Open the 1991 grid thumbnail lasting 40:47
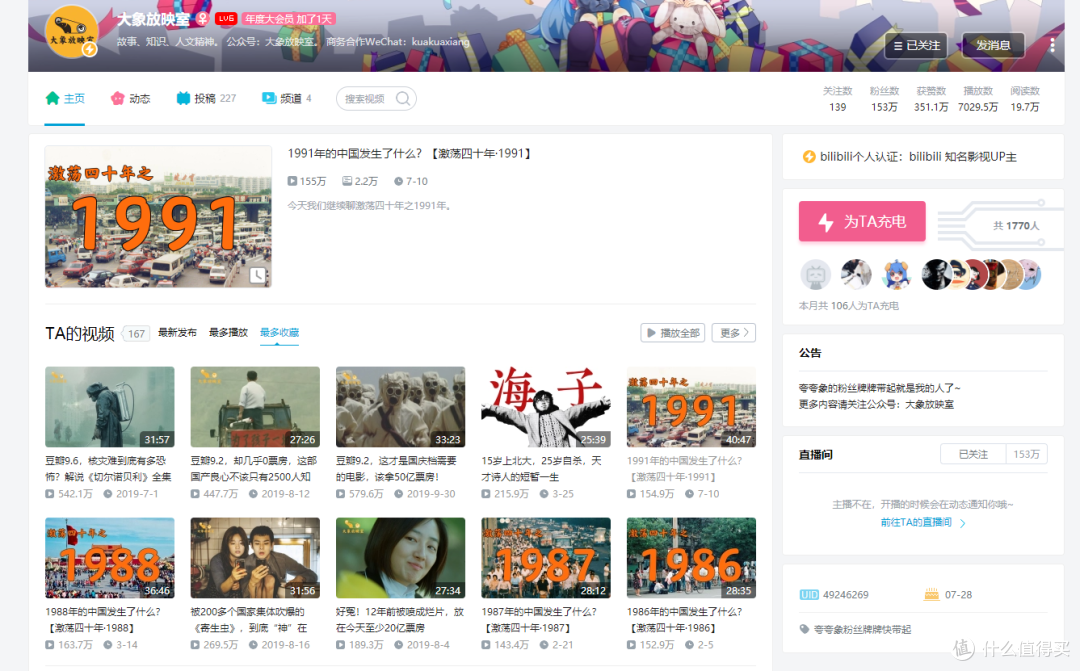The height and width of the screenshot is (671, 1080). [691, 406]
